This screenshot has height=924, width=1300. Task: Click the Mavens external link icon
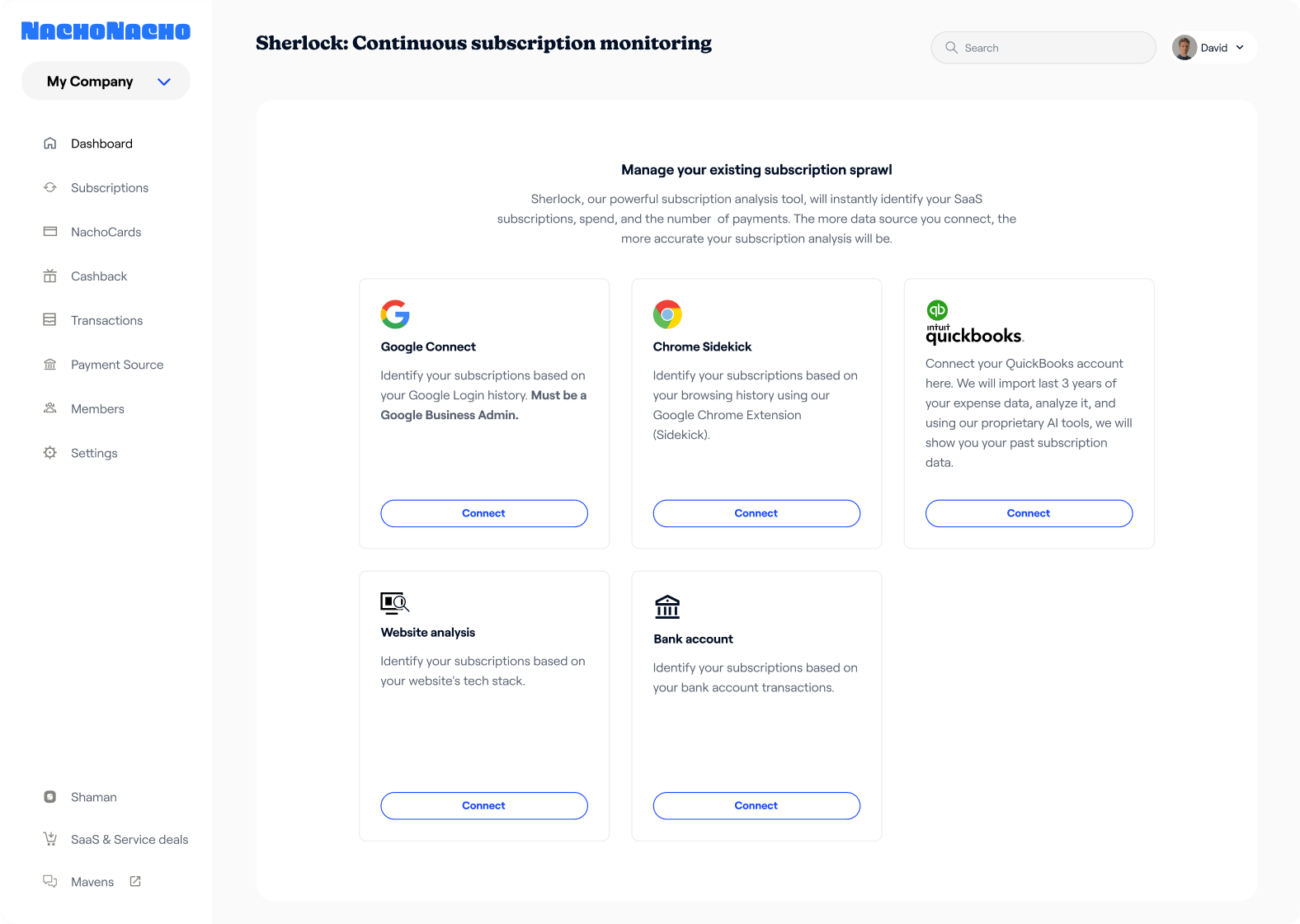(x=135, y=882)
